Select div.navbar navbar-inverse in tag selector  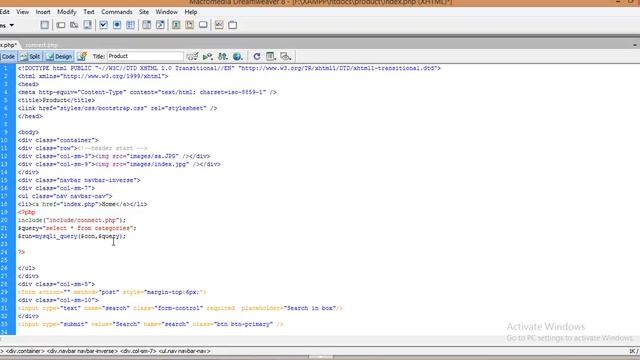coord(82,351)
